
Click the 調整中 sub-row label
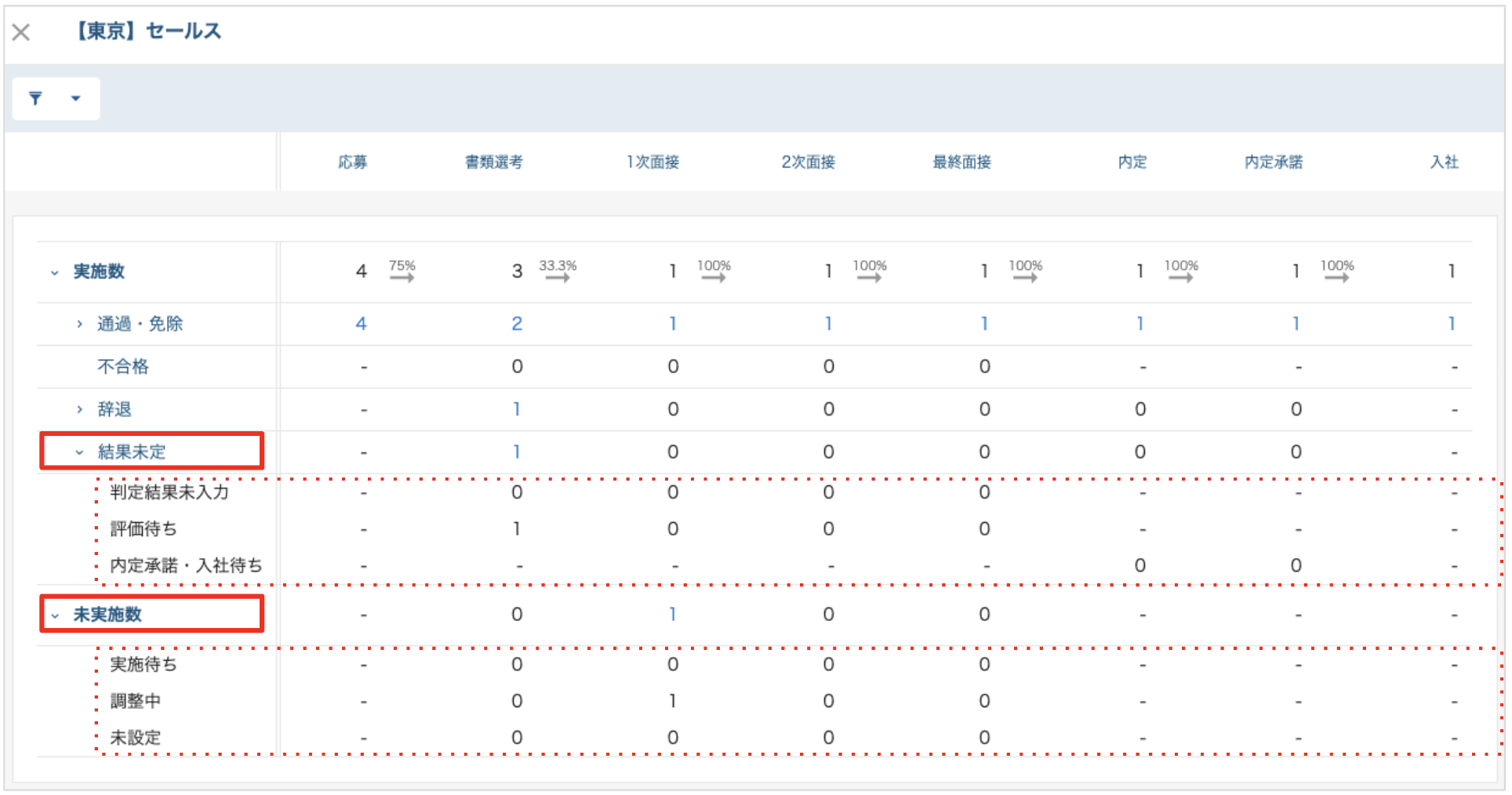(135, 701)
